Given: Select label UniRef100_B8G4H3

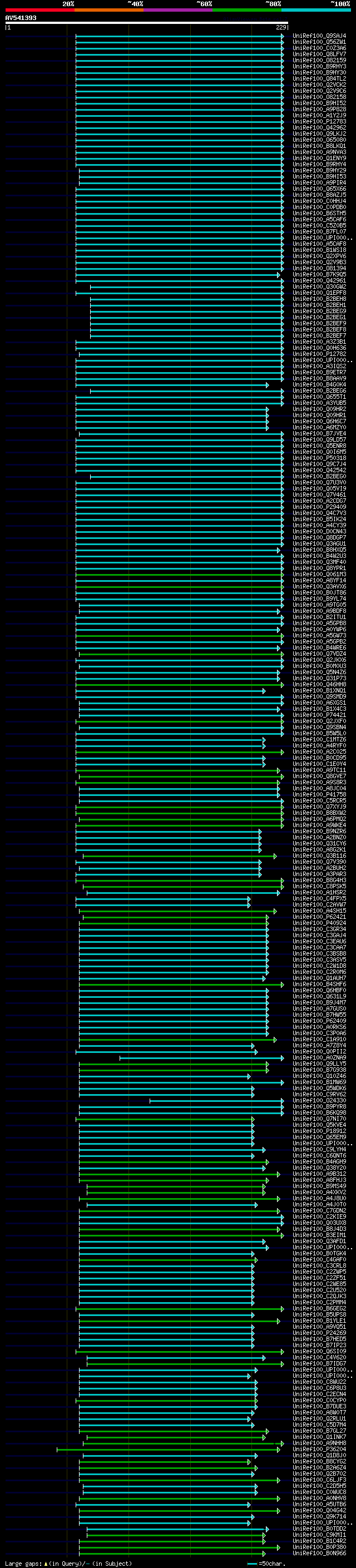Looking at the screenshot, I should tap(319, 880).
